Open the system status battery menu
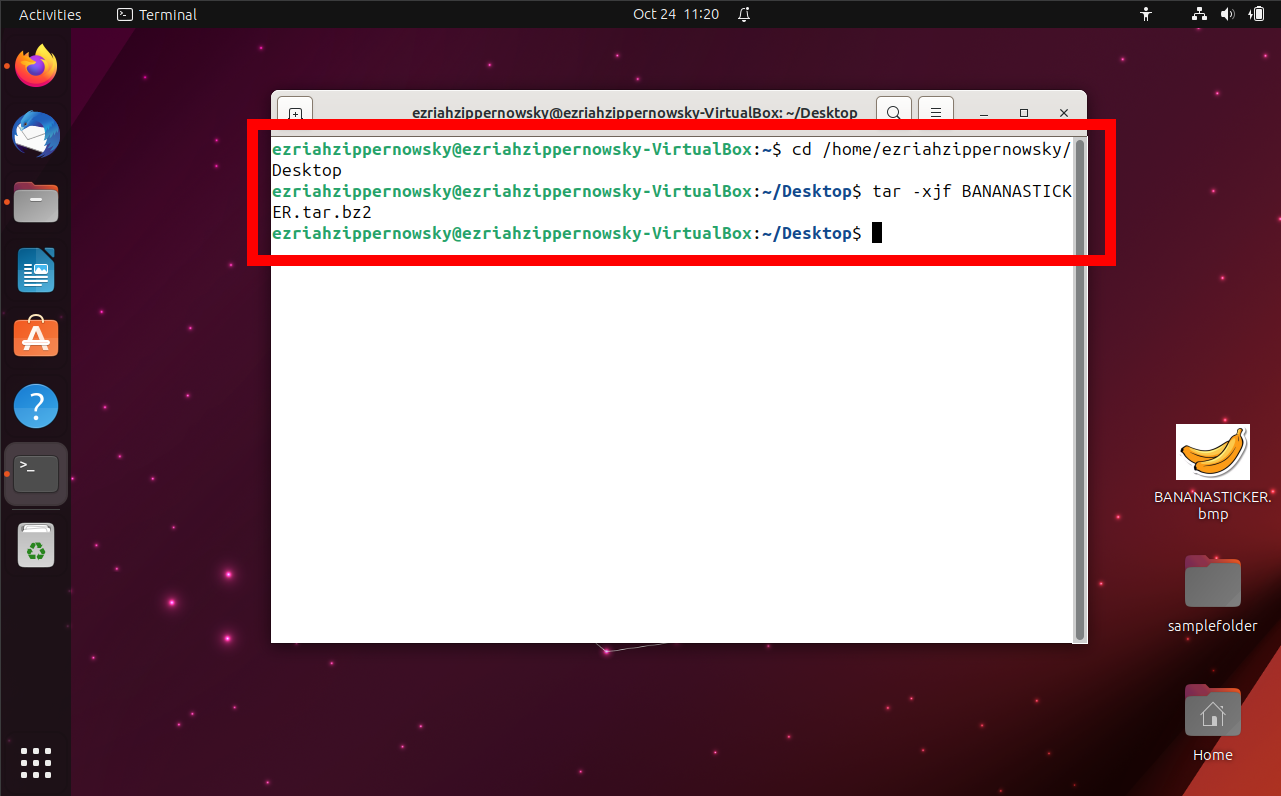Image resolution: width=1281 pixels, height=796 pixels. coord(1259,14)
